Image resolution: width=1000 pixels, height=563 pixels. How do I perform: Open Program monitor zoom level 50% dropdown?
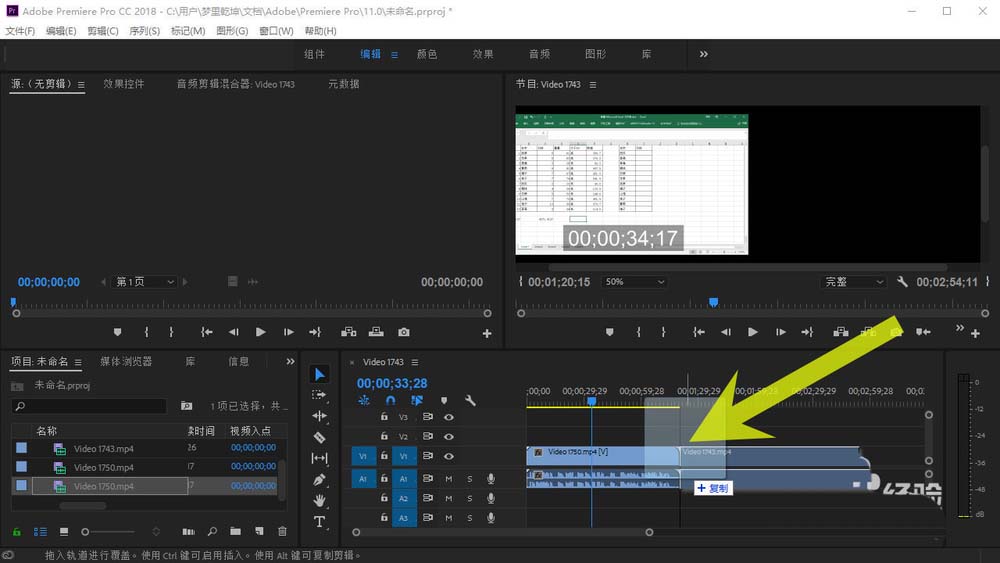coord(634,281)
